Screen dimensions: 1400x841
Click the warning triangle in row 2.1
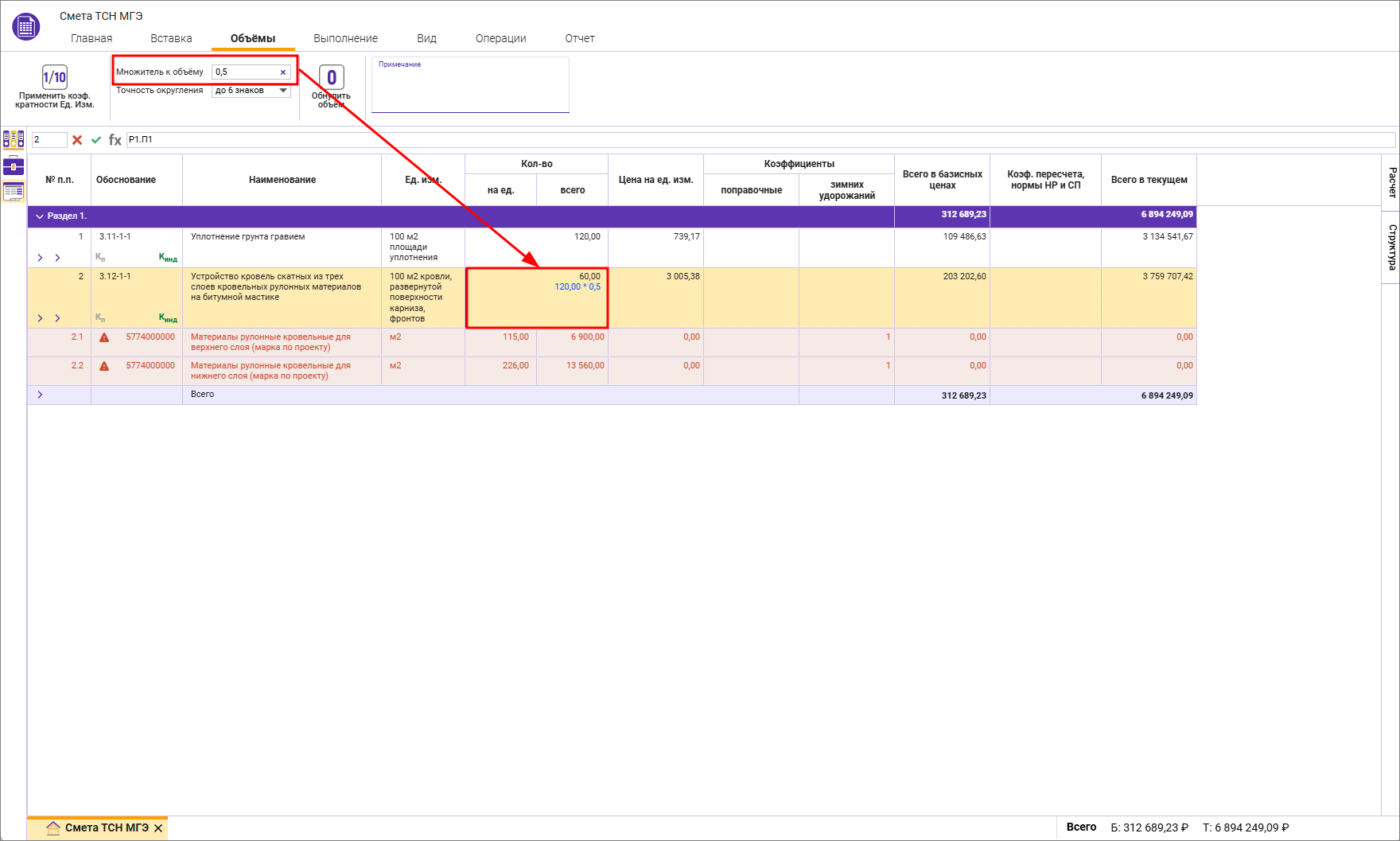(104, 337)
